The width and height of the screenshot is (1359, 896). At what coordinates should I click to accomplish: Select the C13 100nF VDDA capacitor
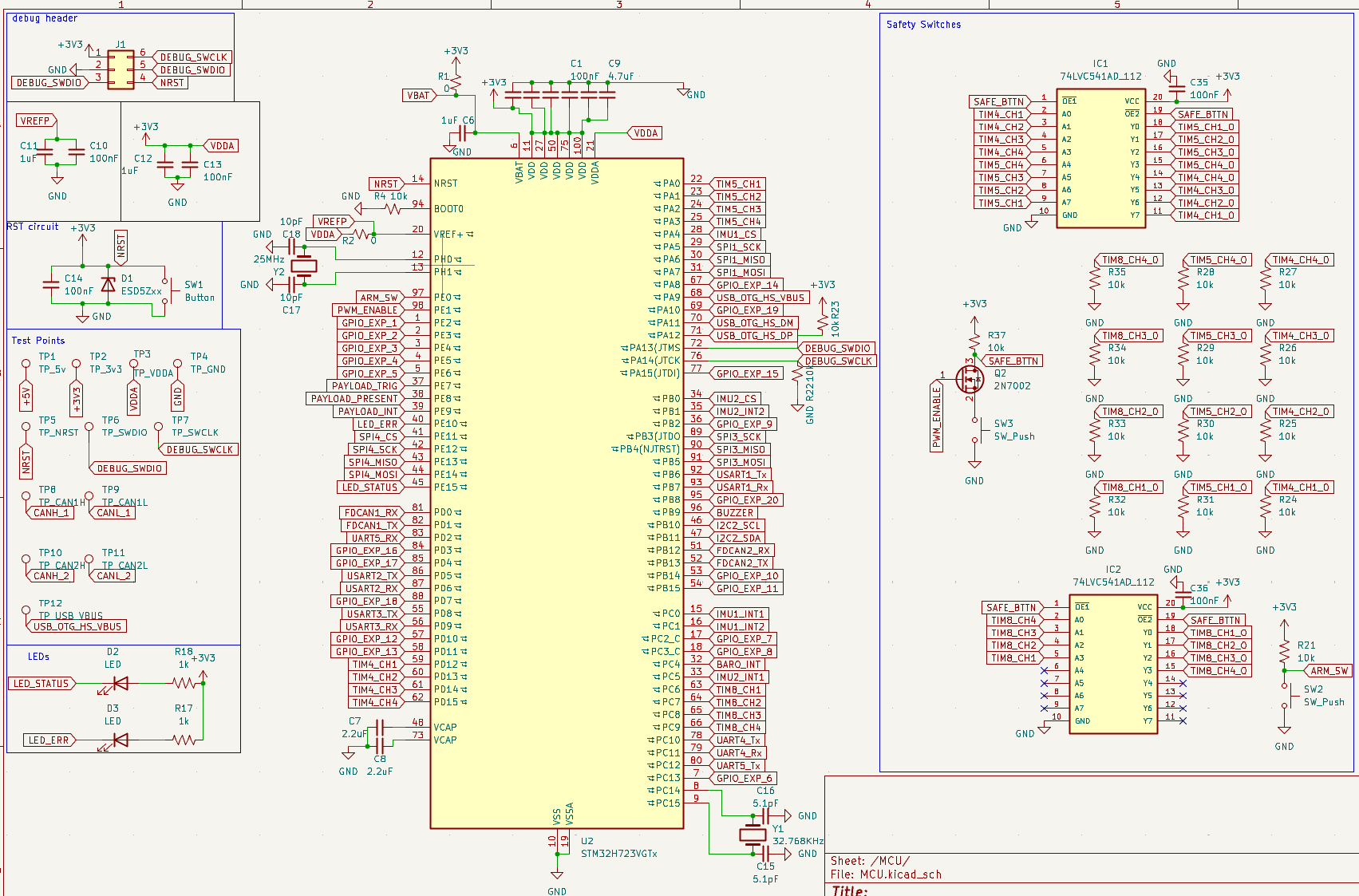190,164
